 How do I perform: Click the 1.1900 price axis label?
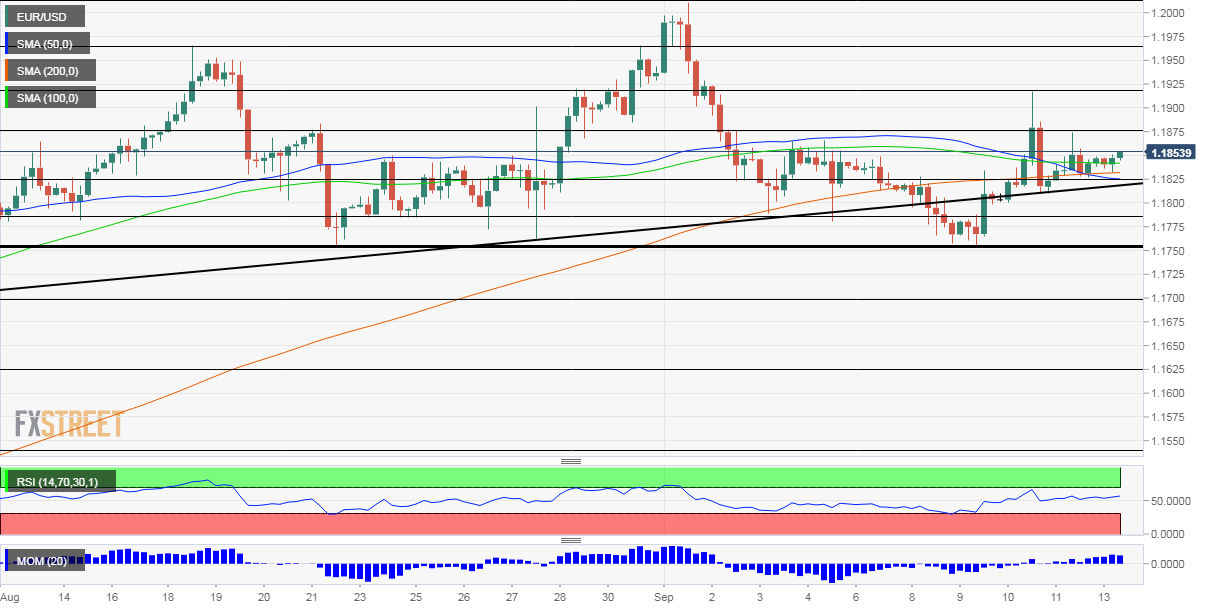pyautogui.click(x=1167, y=108)
